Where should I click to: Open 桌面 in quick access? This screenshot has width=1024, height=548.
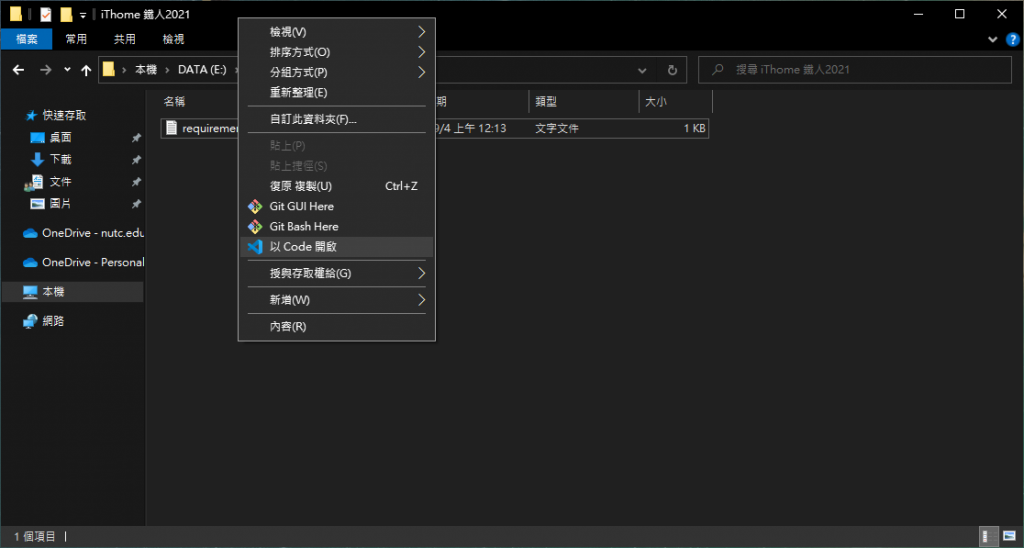tap(61, 138)
